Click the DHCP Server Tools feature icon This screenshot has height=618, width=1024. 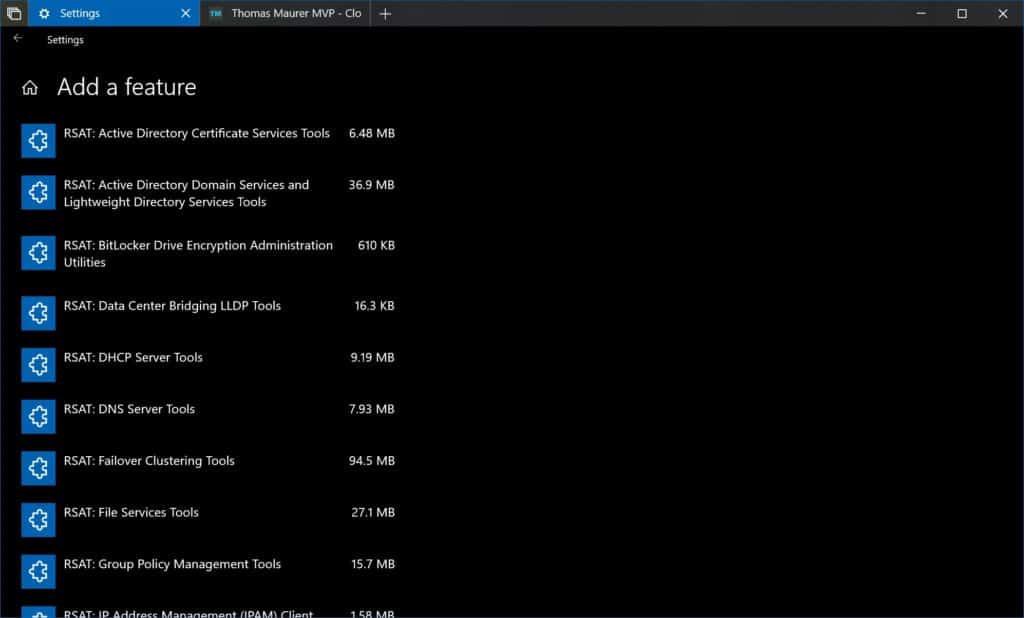(x=38, y=365)
